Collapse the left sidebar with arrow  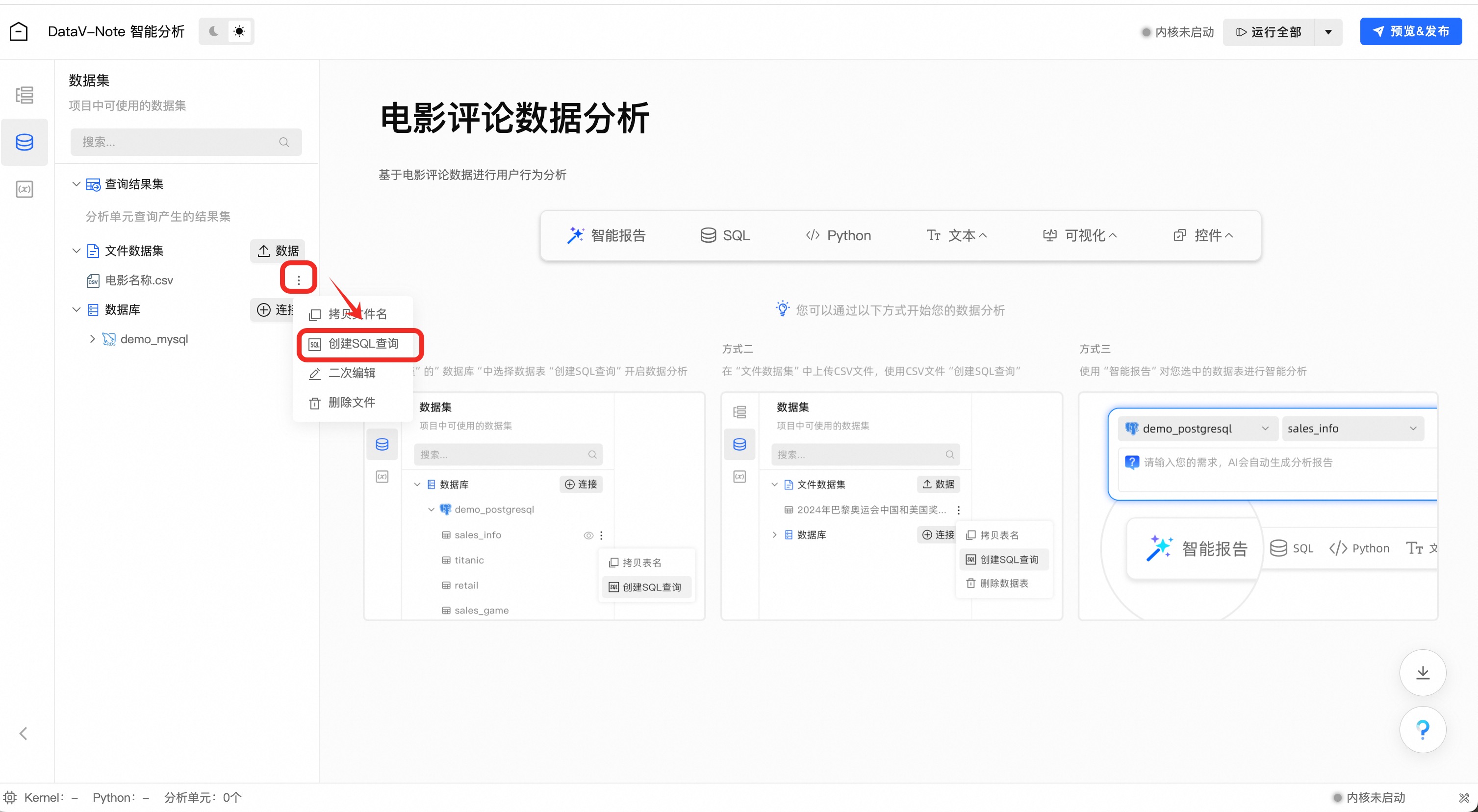tap(24, 733)
